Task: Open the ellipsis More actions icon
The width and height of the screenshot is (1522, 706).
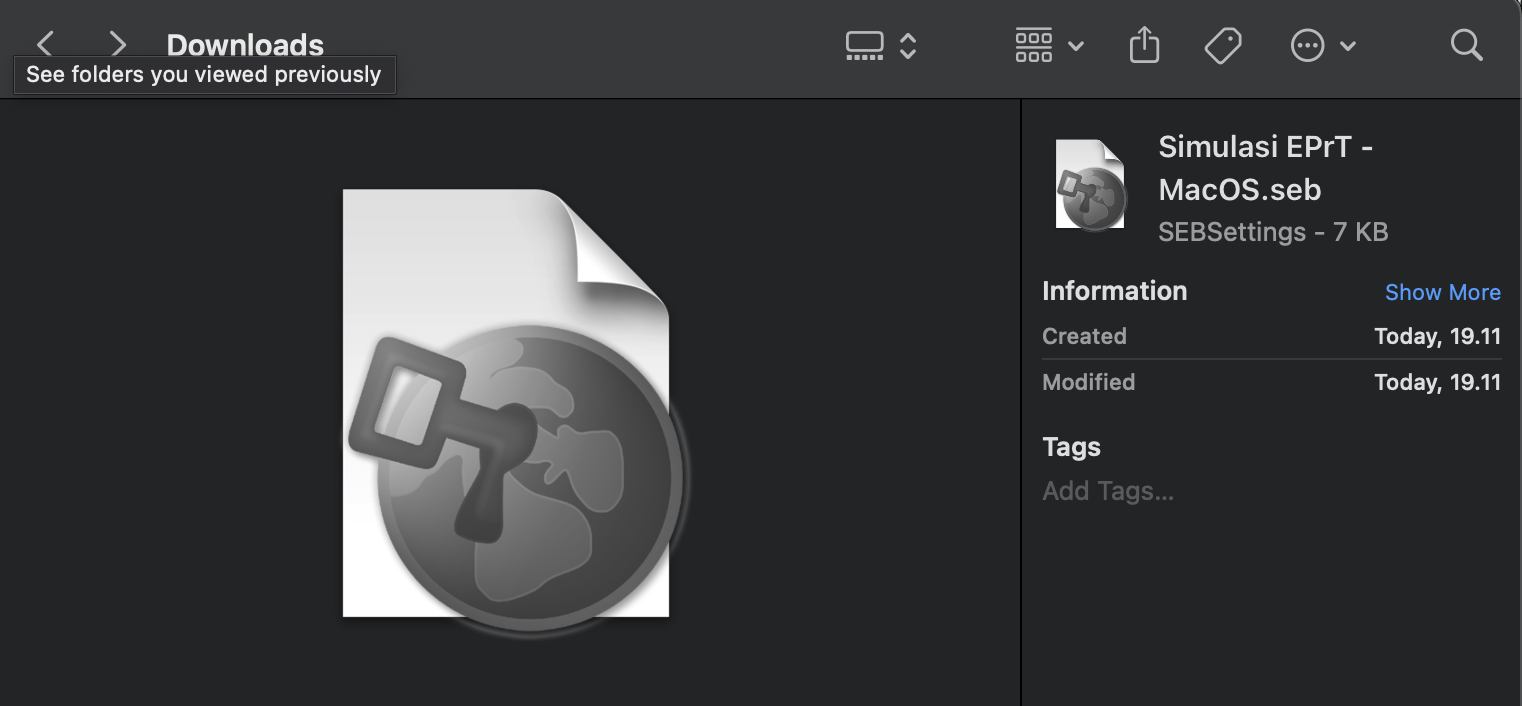Action: pyautogui.click(x=1307, y=46)
